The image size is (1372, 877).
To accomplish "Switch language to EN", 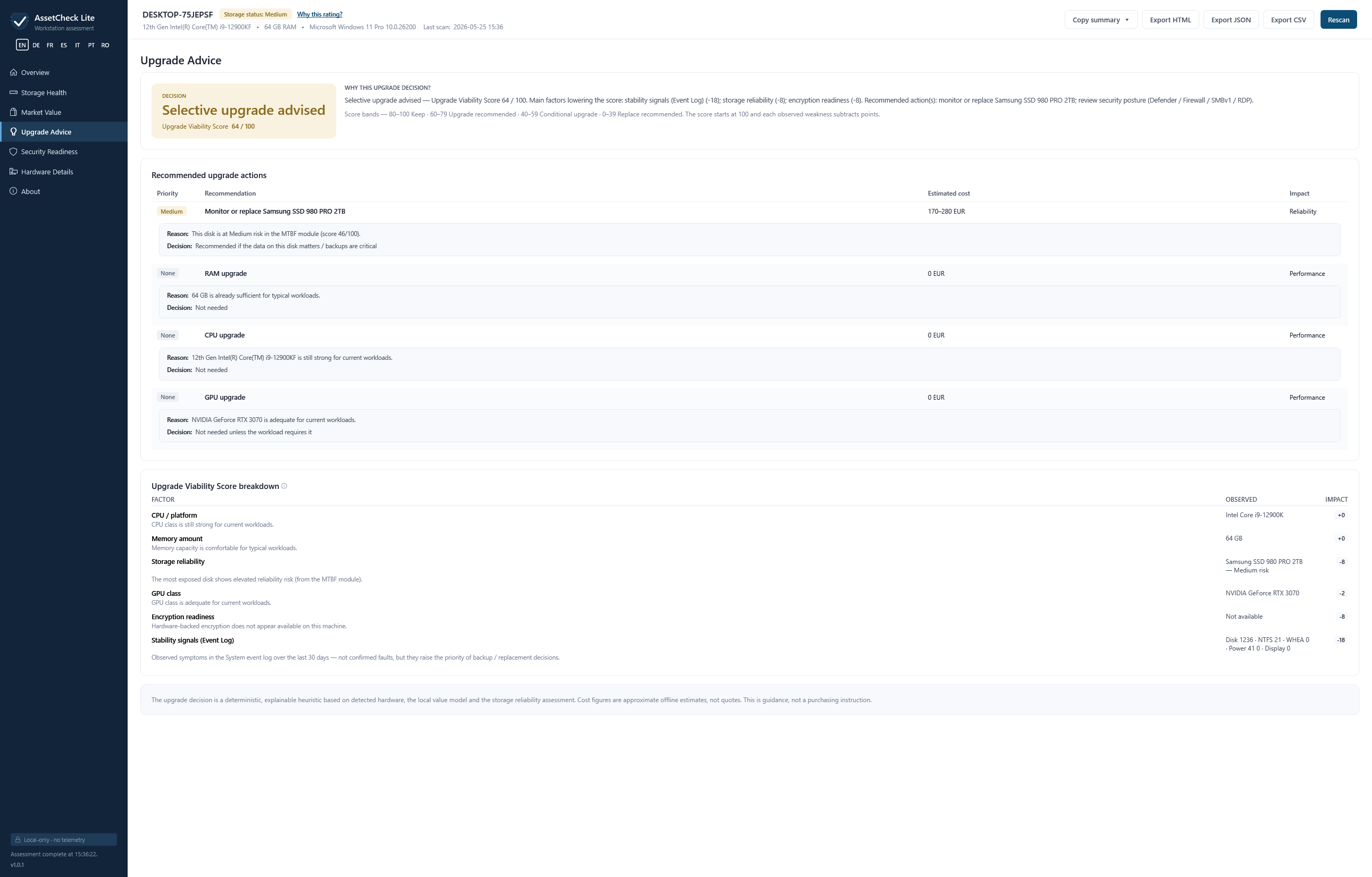I will coord(22,45).
